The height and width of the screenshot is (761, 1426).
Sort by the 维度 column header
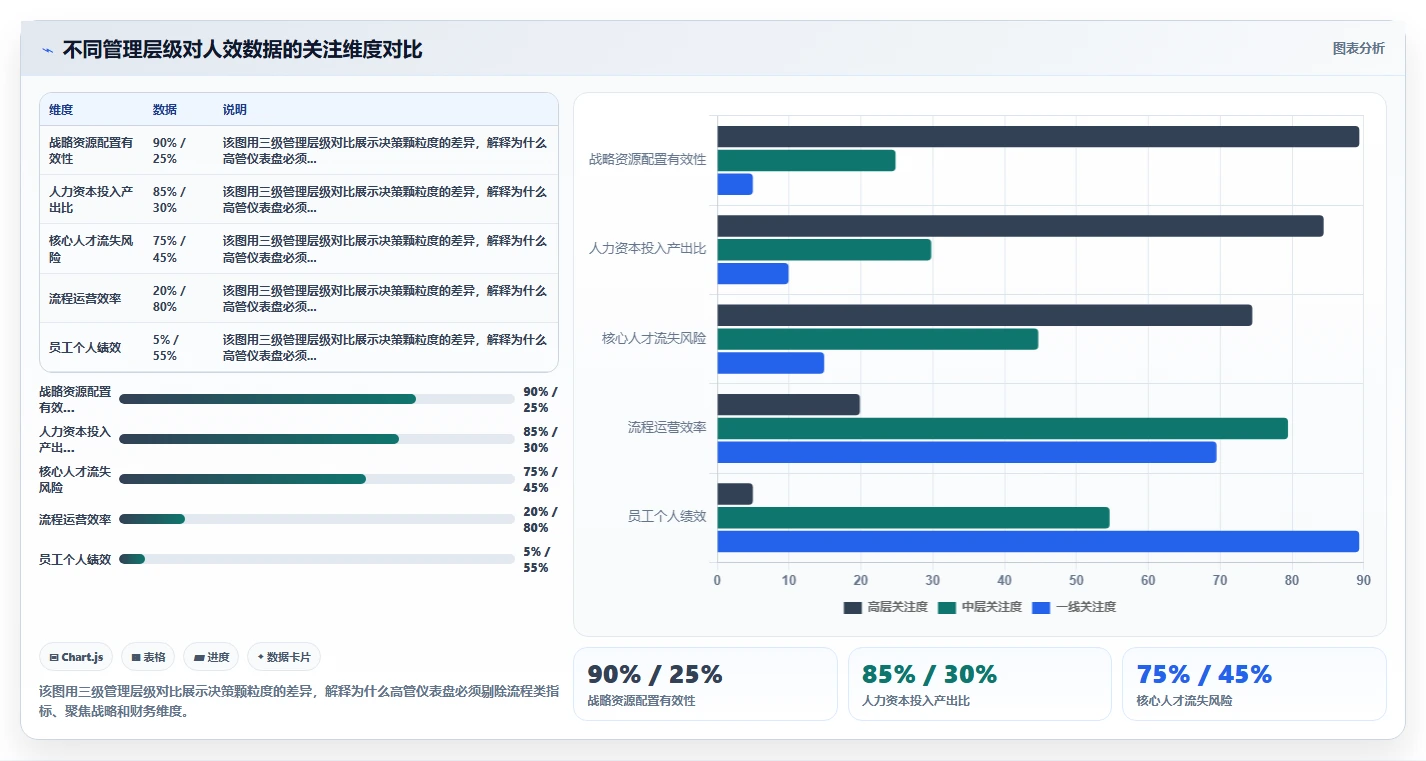click(61, 110)
